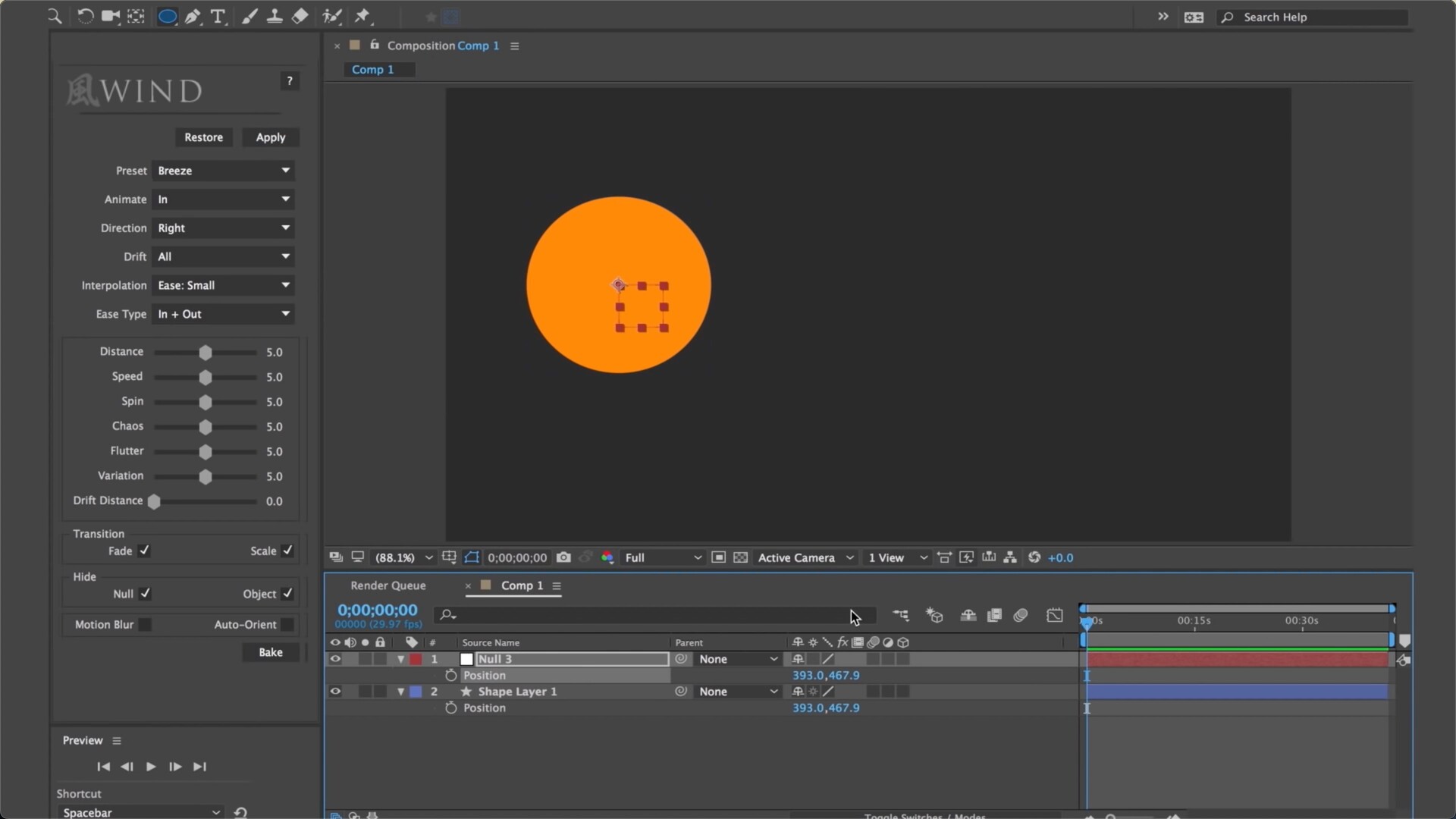Screen dimensions: 1456x819
Task: Hide the Shape Layer 1 layer
Action: pyautogui.click(x=335, y=691)
